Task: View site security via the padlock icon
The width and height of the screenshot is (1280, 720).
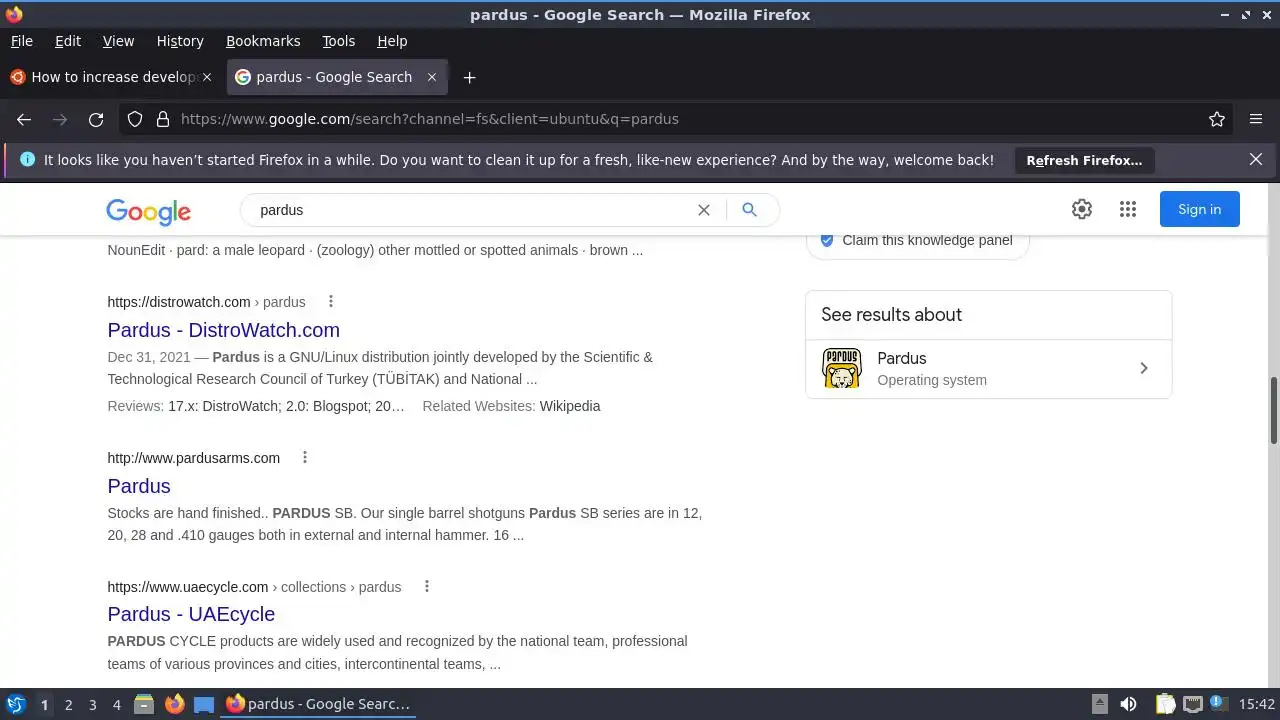Action: (x=163, y=119)
